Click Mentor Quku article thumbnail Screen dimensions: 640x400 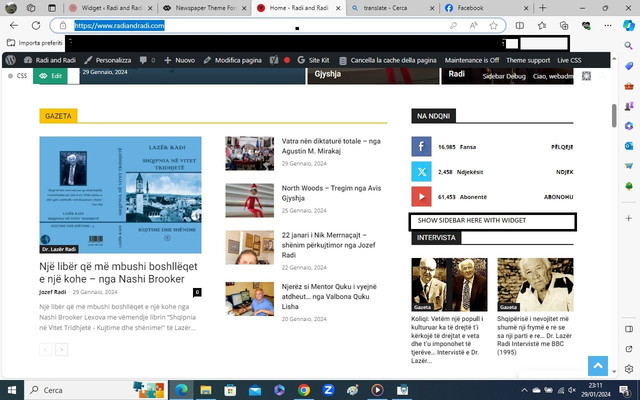(250, 299)
